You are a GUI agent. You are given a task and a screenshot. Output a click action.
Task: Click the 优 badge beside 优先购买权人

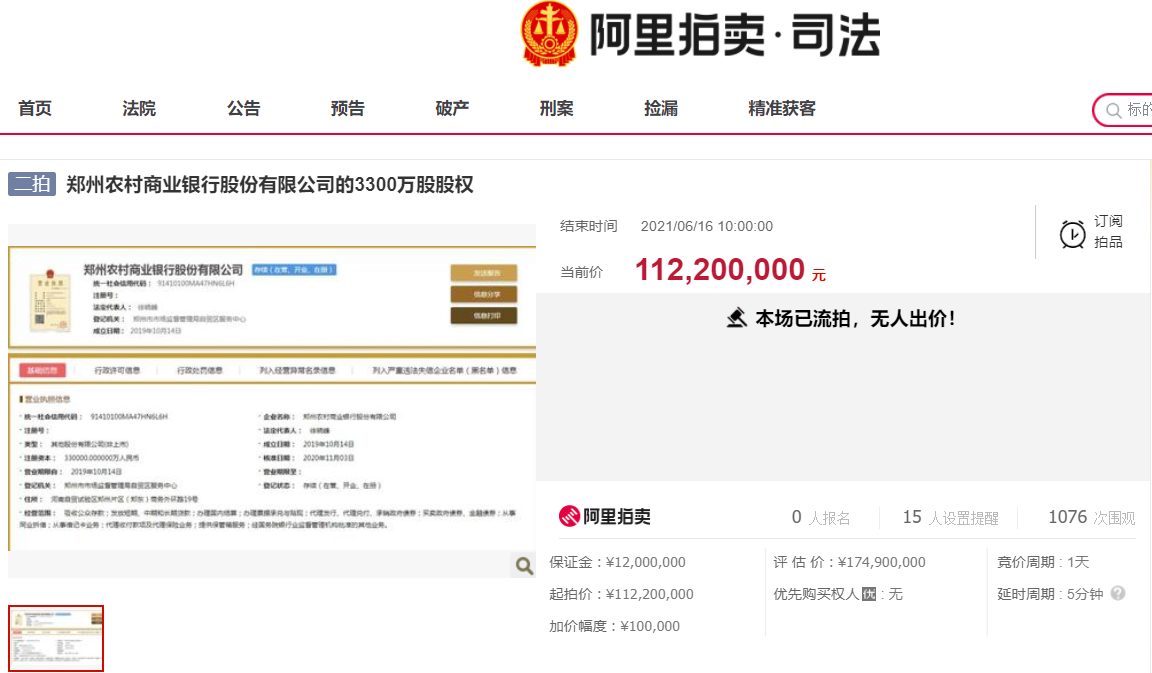(x=868, y=593)
